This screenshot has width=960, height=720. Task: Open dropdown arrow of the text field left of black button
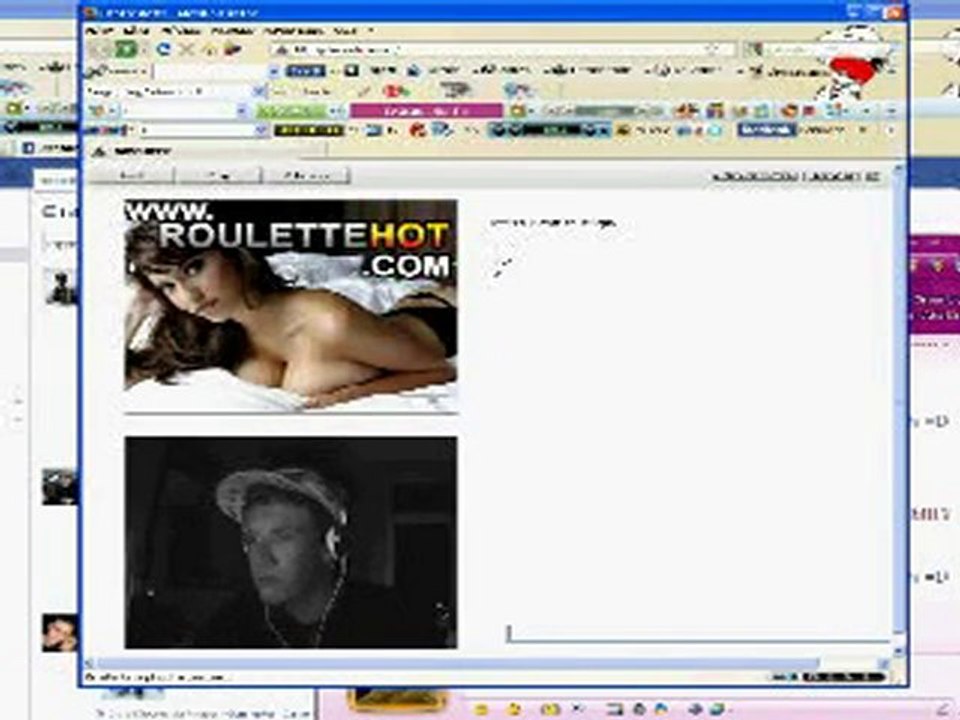261,130
